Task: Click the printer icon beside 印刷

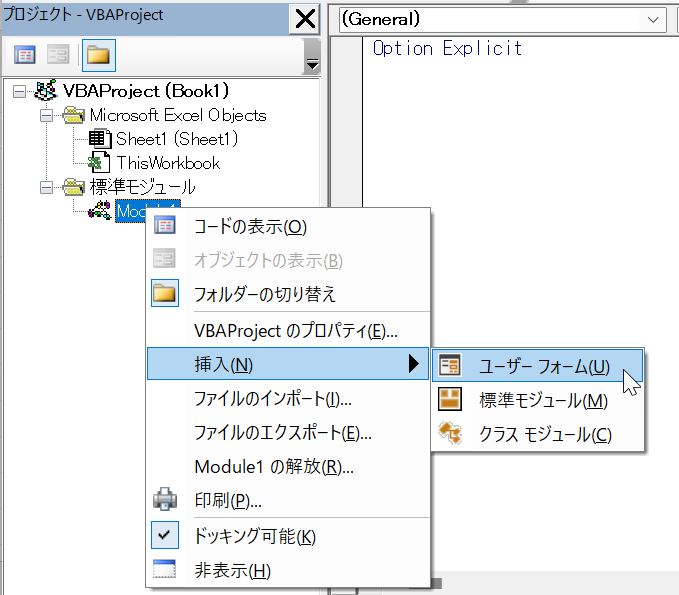Action: point(165,499)
